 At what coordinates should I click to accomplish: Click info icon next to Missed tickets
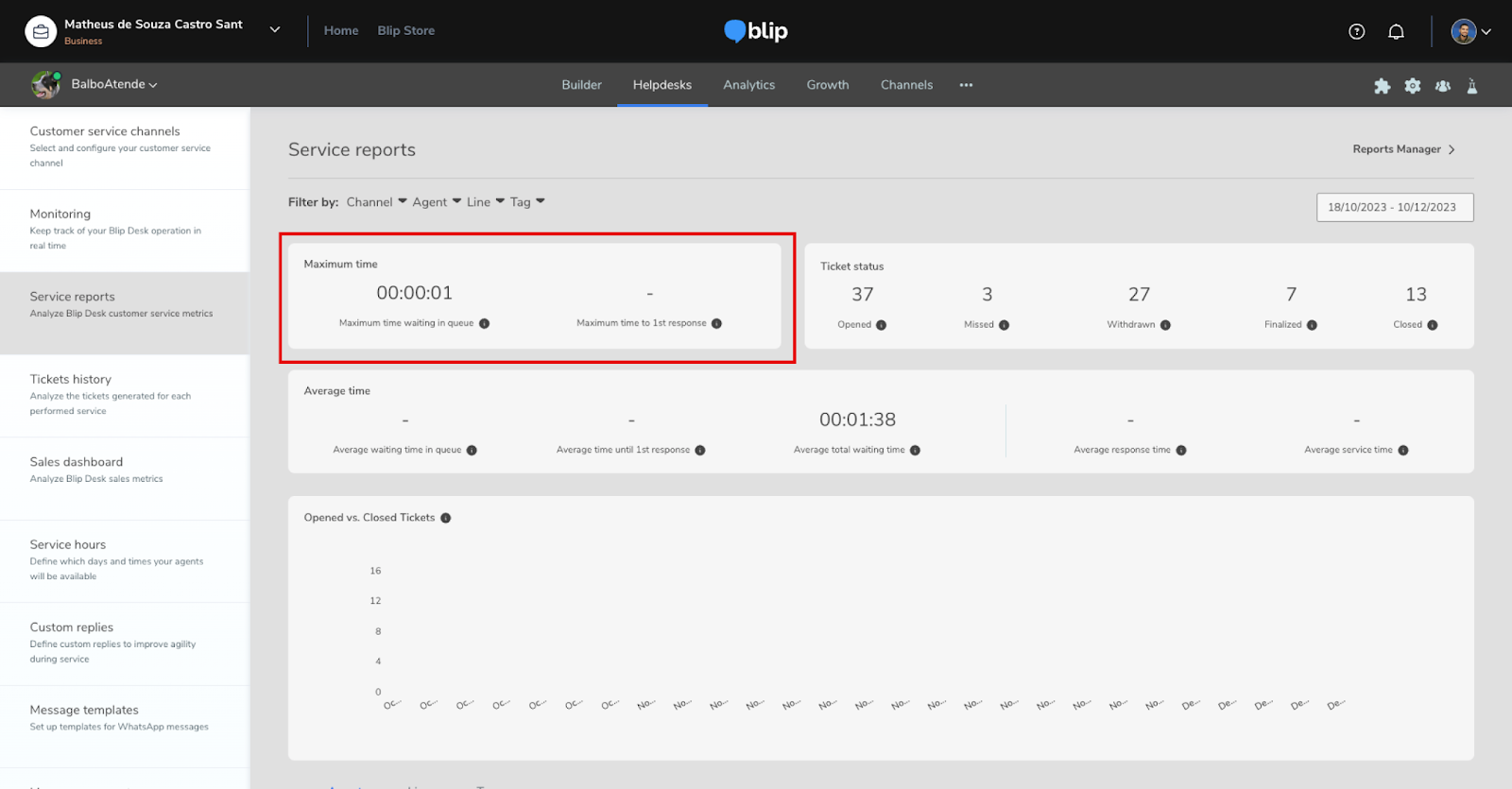pos(1004,325)
